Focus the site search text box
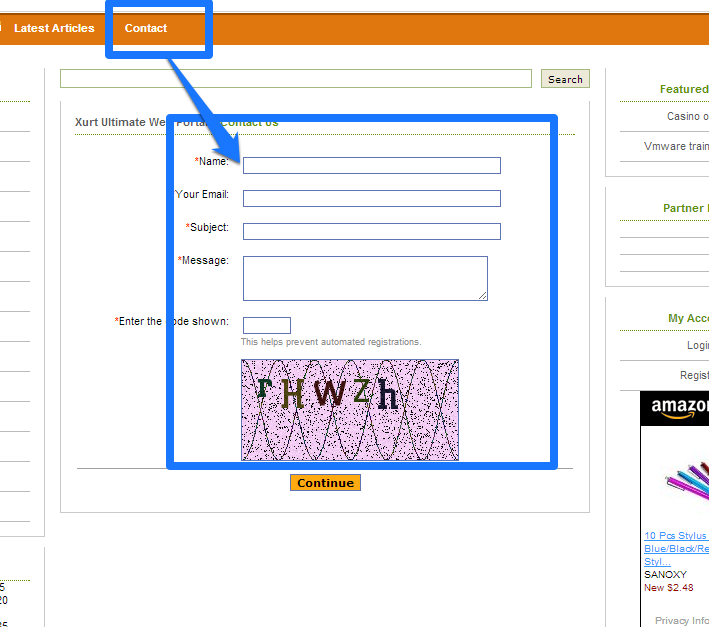The width and height of the screenshot is (709, 627). [295, 79]
